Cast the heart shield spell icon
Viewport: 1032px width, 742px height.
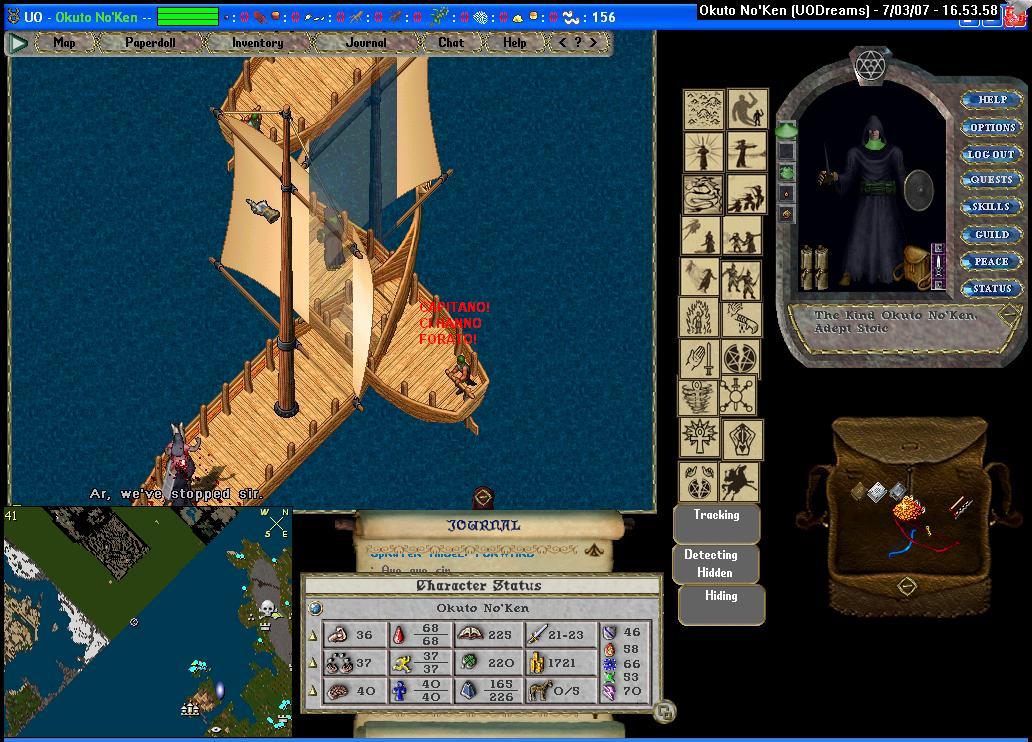(x=743, y=439)
